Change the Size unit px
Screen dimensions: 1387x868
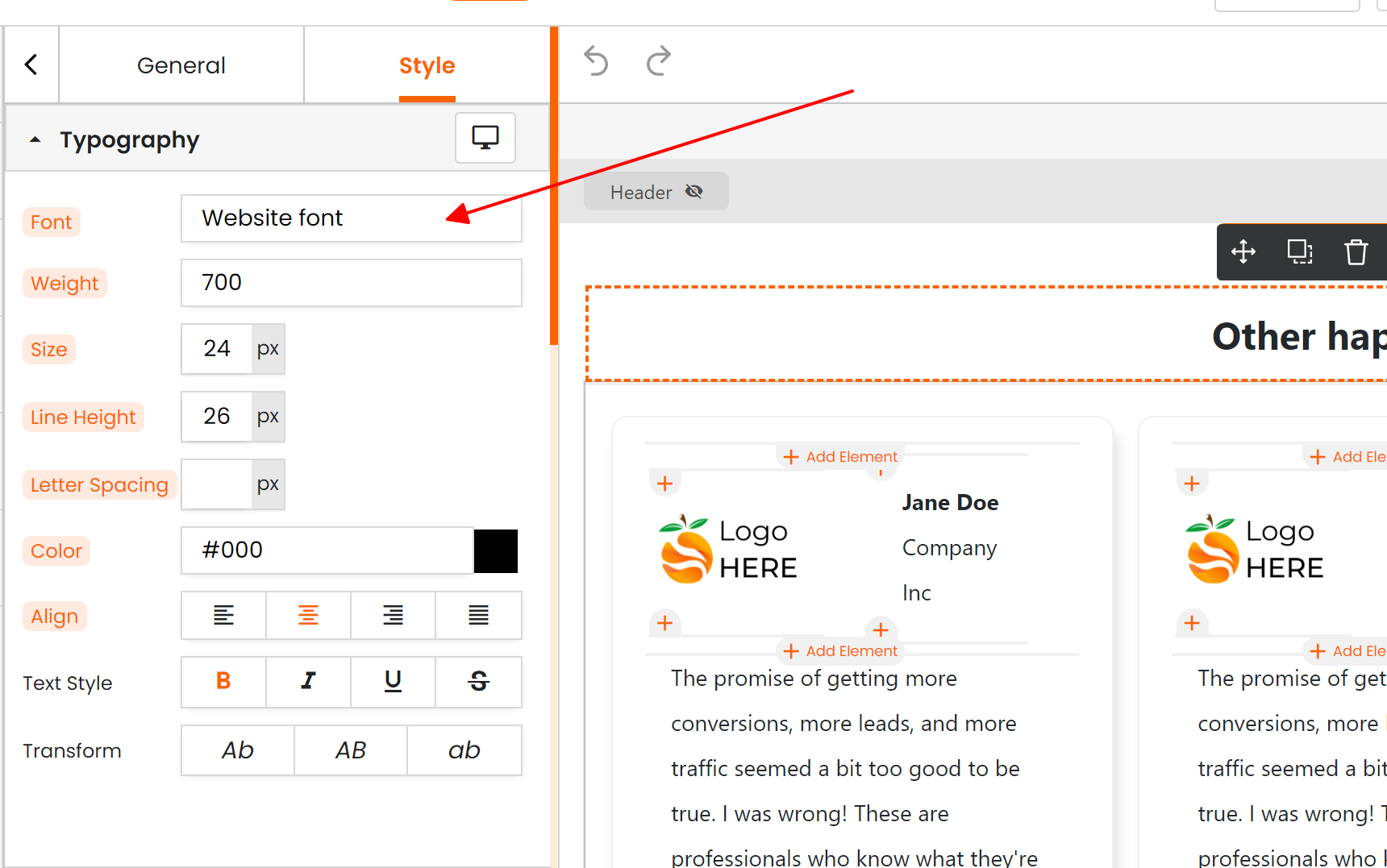point(268,348)
